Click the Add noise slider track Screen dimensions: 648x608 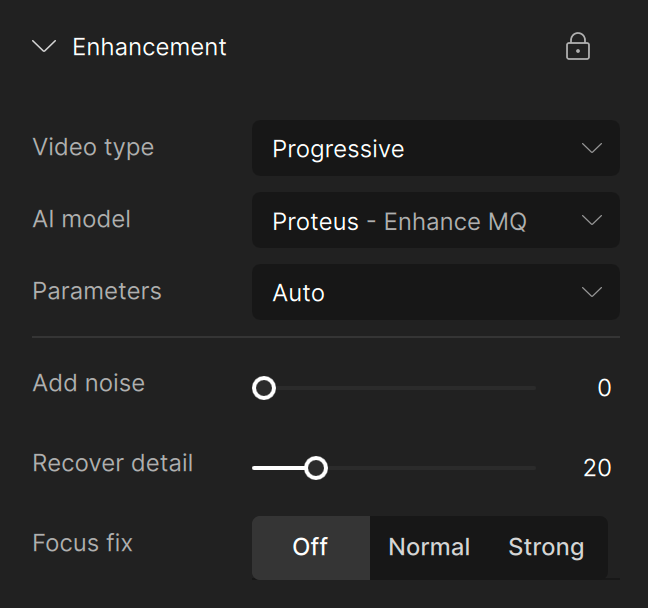coord(420,388)
